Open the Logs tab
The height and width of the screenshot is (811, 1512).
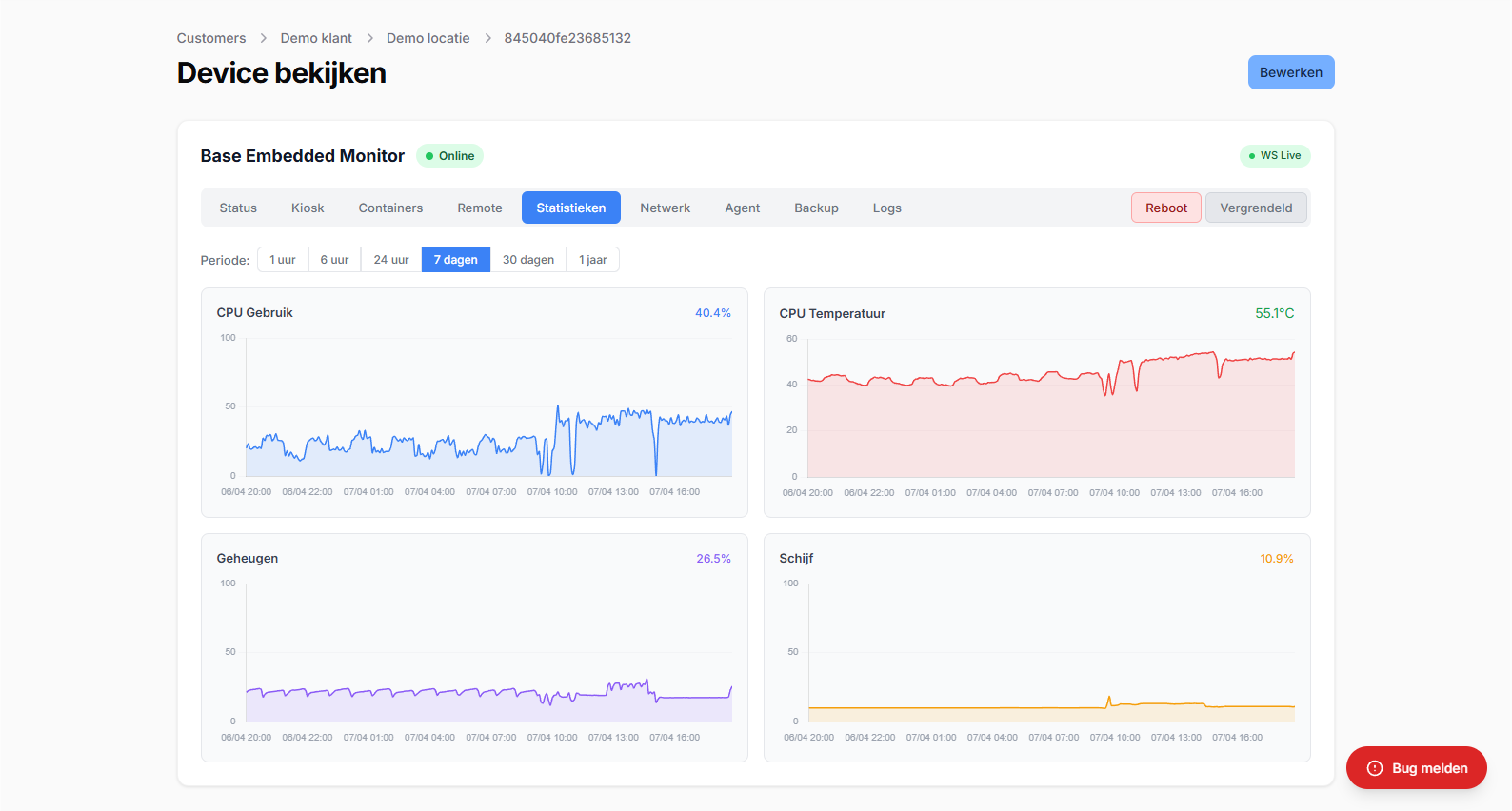pos(886,208)
